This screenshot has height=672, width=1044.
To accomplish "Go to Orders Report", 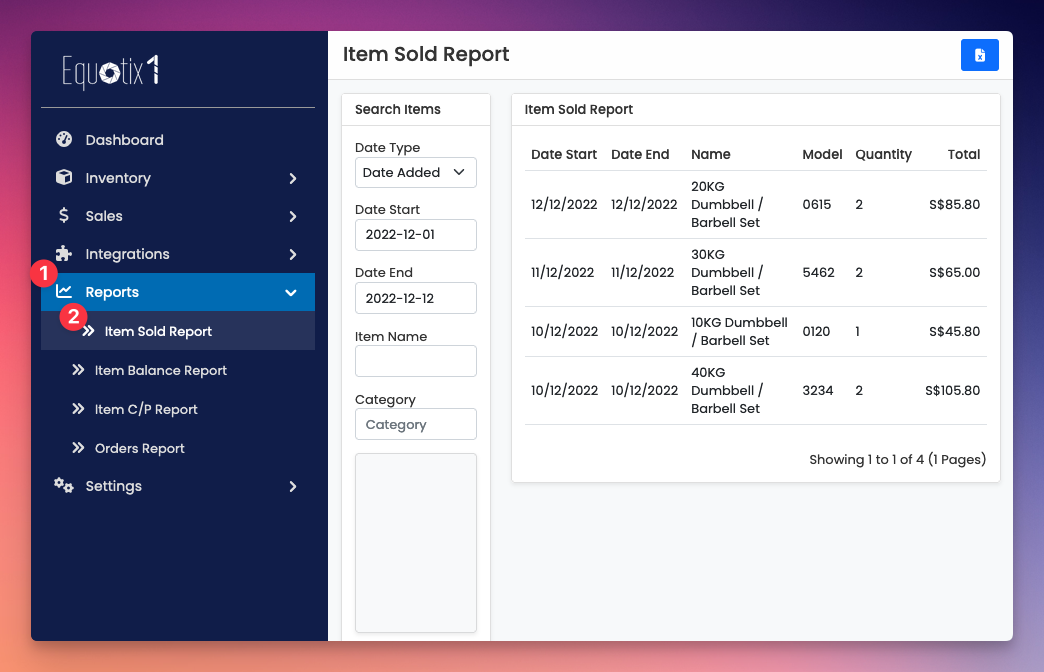I will click(139, 448).
